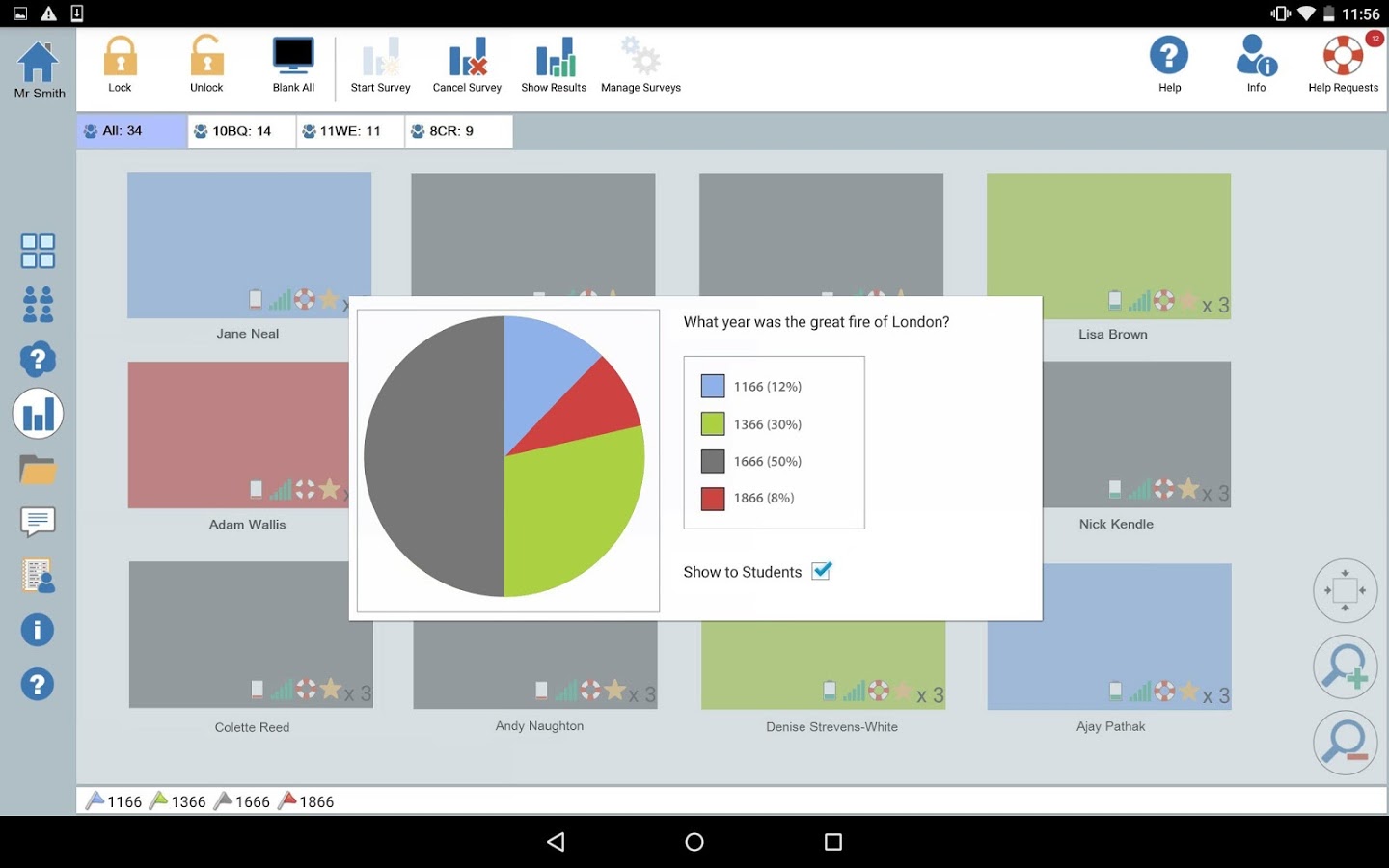
Task: Click the 1366 (30%) legend label
Action: [768, 424]
